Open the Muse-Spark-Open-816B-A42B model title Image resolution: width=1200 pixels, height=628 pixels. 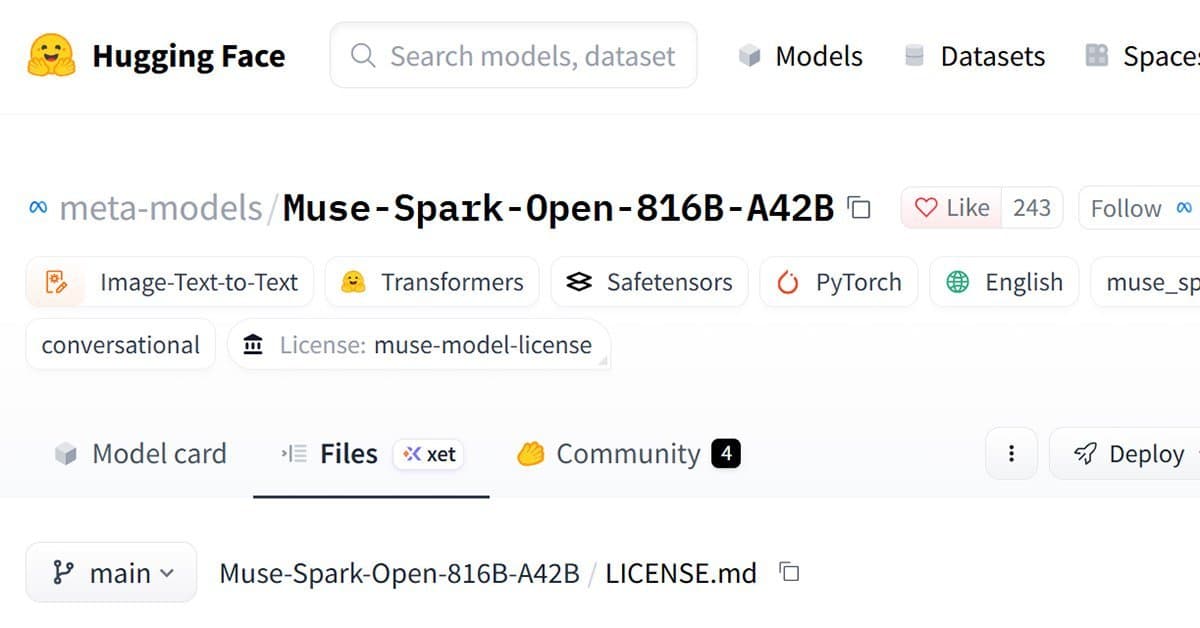click(558, 208)
